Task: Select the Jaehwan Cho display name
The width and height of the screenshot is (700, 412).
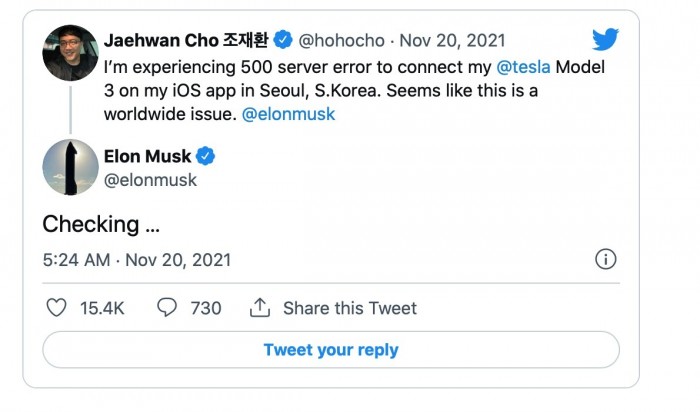Action: pyautogui.click(x=185, y=41)
